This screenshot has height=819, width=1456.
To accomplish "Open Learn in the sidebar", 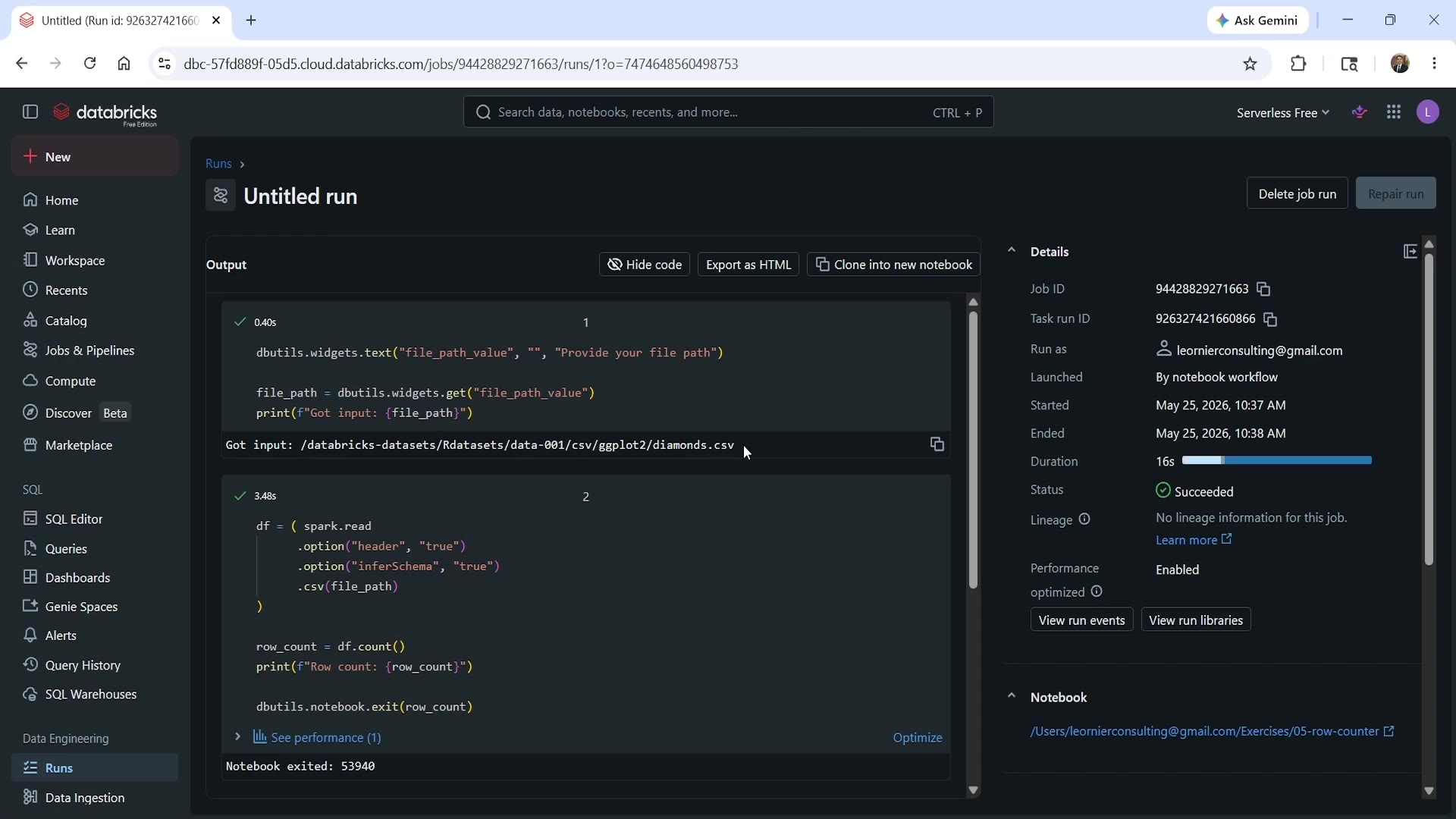I will [x=95, y=230].
